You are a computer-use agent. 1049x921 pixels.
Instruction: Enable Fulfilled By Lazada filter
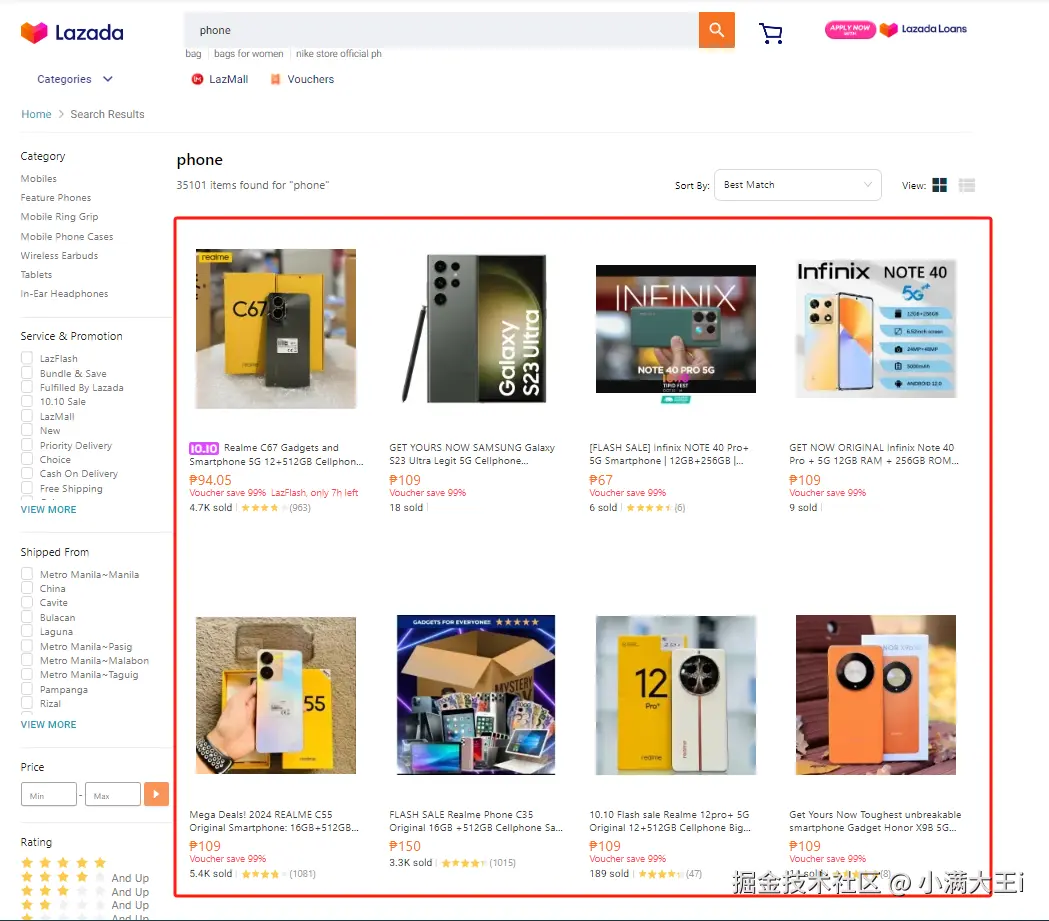[x=27, y=387]
